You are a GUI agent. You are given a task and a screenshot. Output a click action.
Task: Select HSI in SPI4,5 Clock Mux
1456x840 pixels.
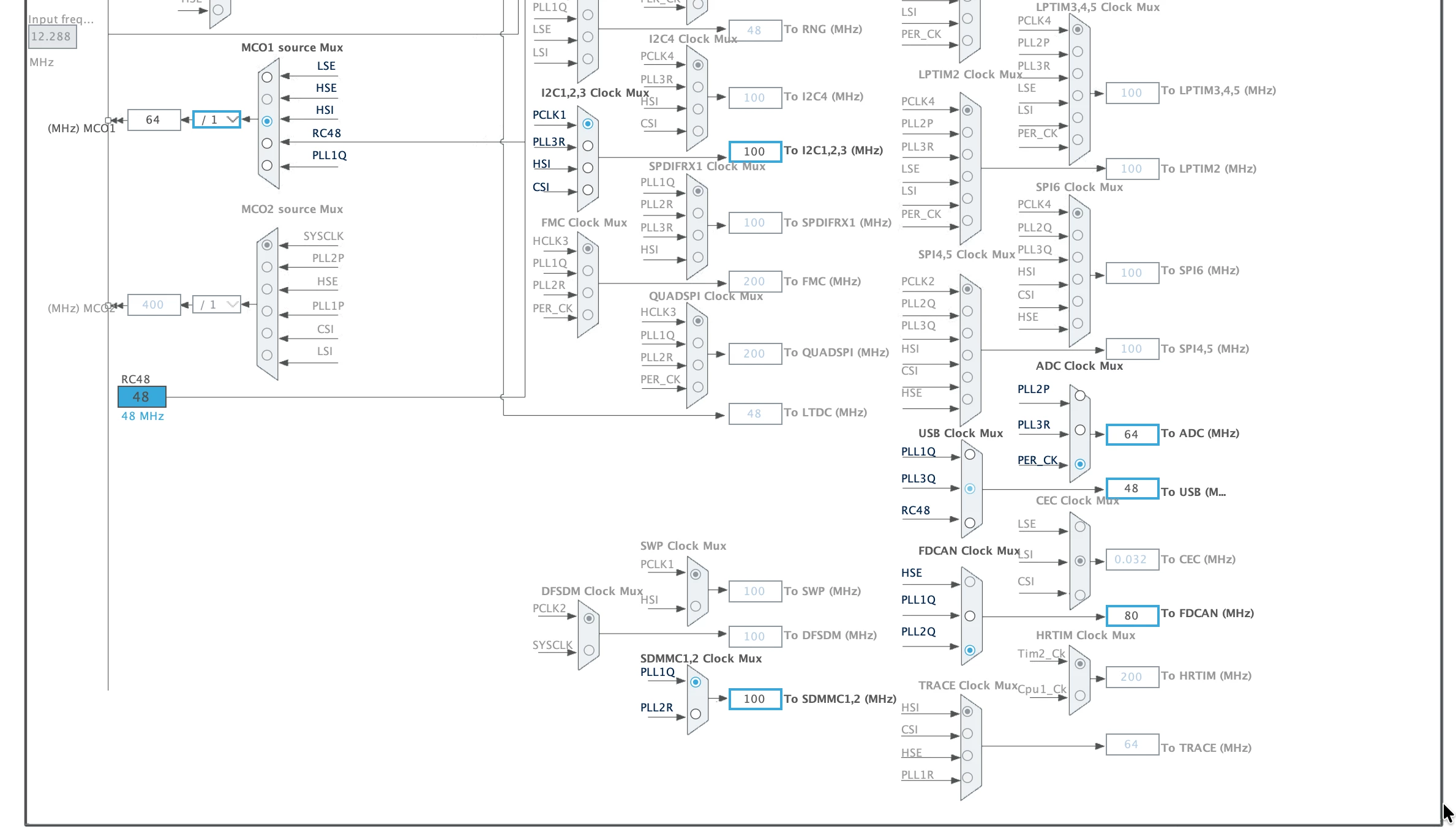967,355
